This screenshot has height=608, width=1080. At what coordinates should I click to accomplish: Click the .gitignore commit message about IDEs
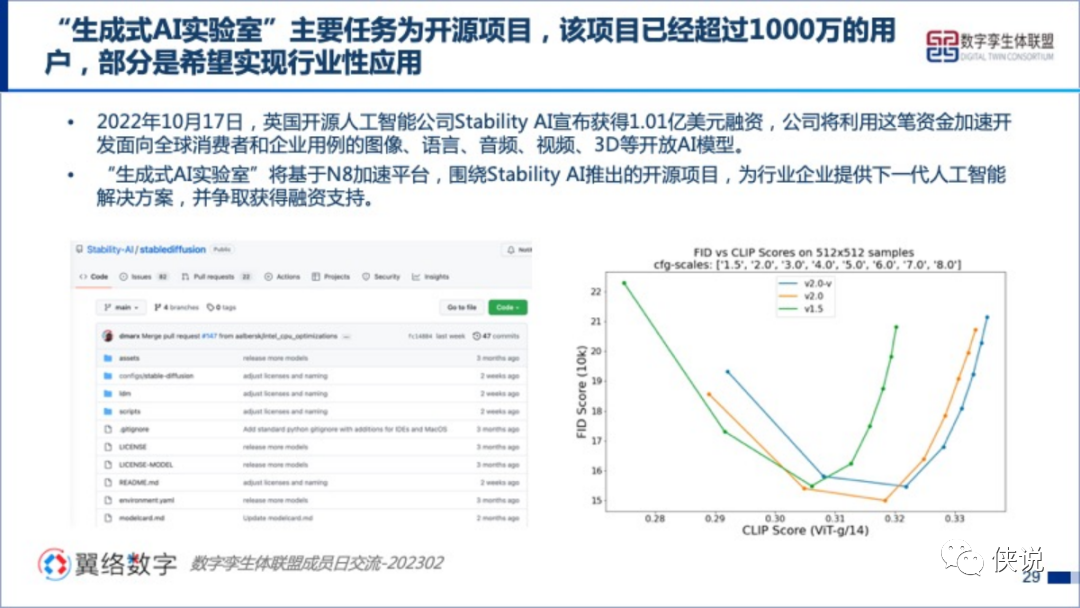click(x=345, y=429)
